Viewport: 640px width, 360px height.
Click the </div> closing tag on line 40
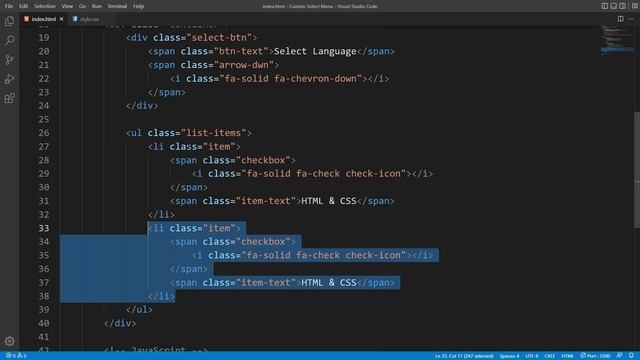pos(120,323)
